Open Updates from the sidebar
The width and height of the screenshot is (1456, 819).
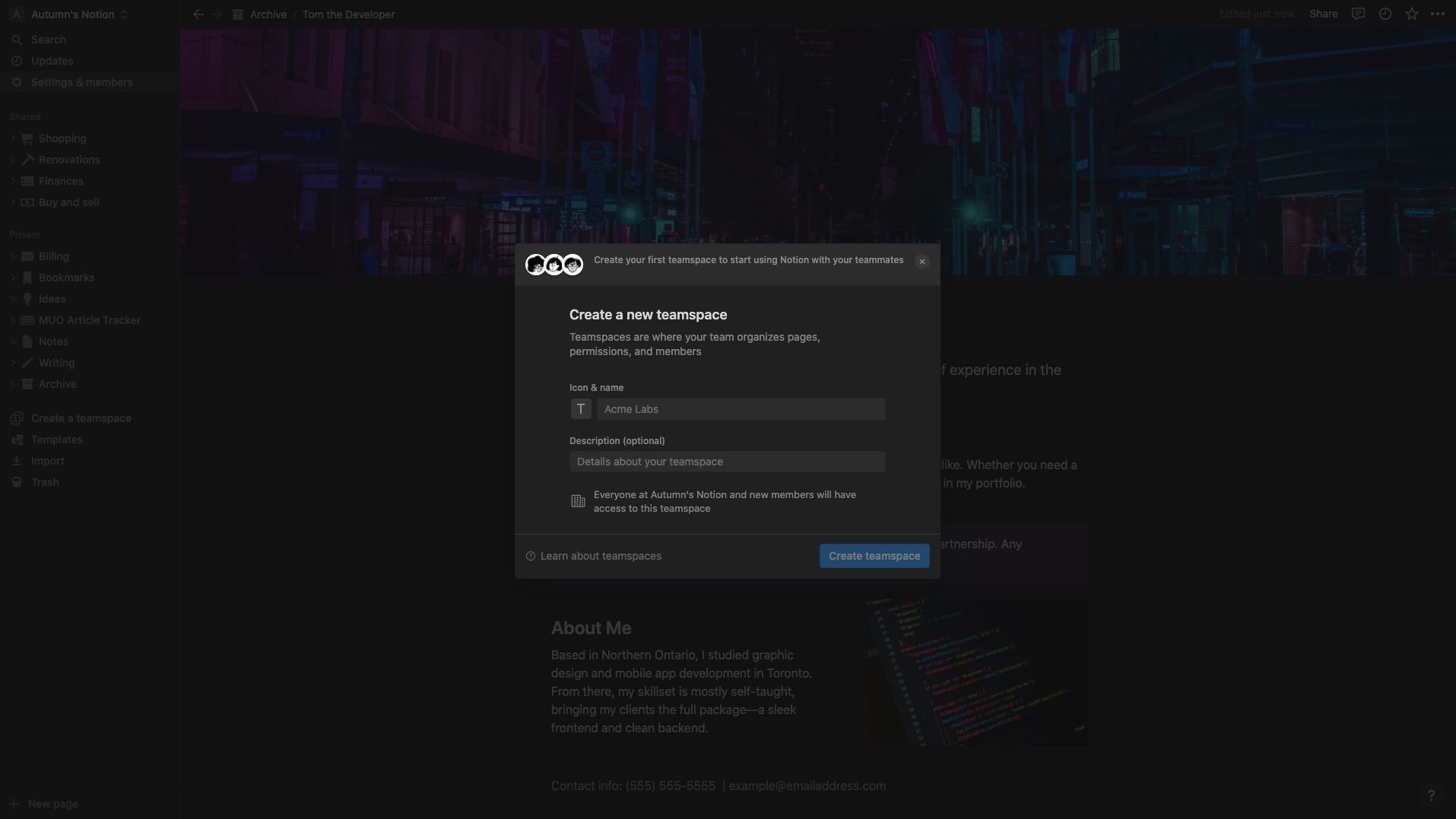point(52,61)
